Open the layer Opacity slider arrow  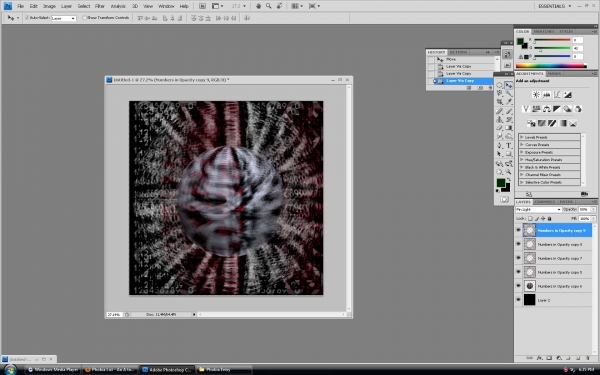pyautogui.click(x=593, y=209)
